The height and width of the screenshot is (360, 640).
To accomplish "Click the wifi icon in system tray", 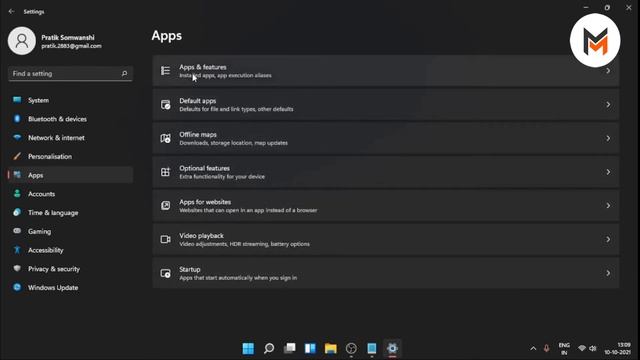I will point(582,348).
